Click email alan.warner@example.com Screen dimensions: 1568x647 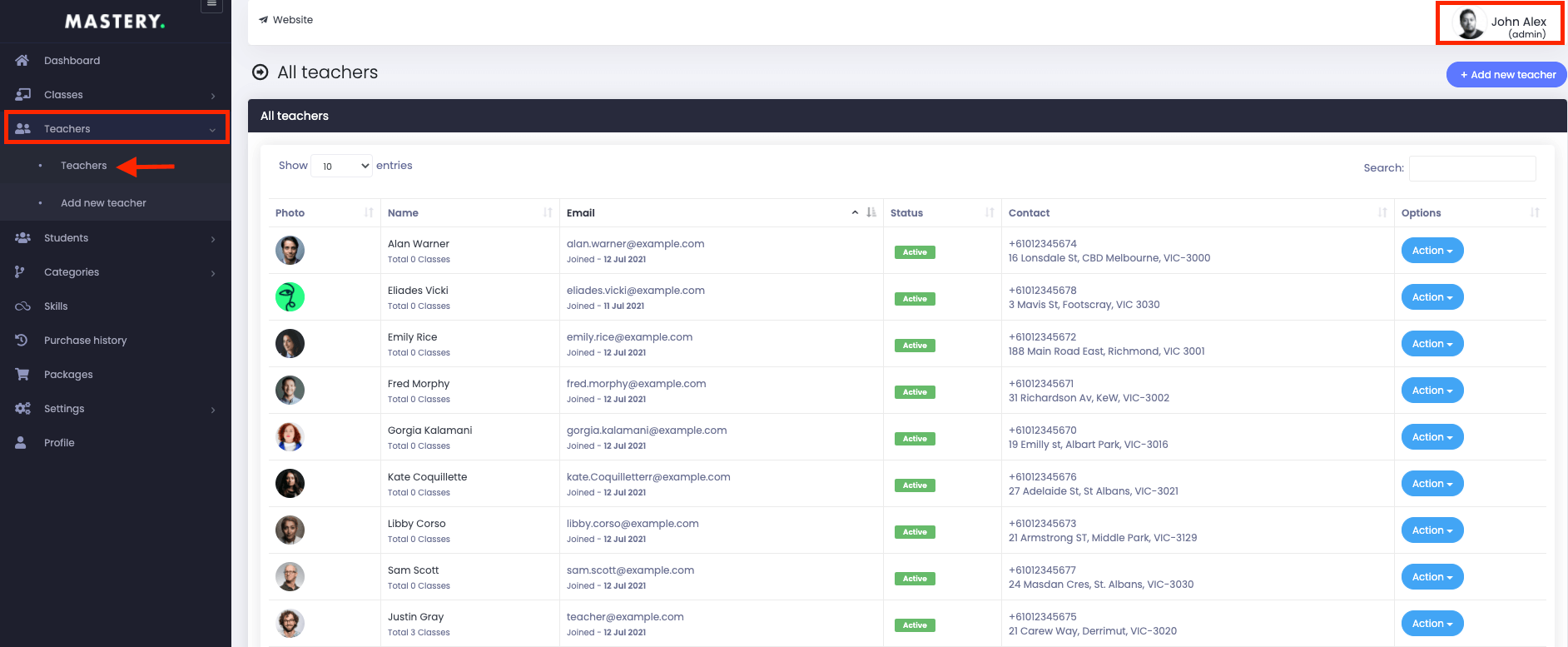[x=635, y=244]
